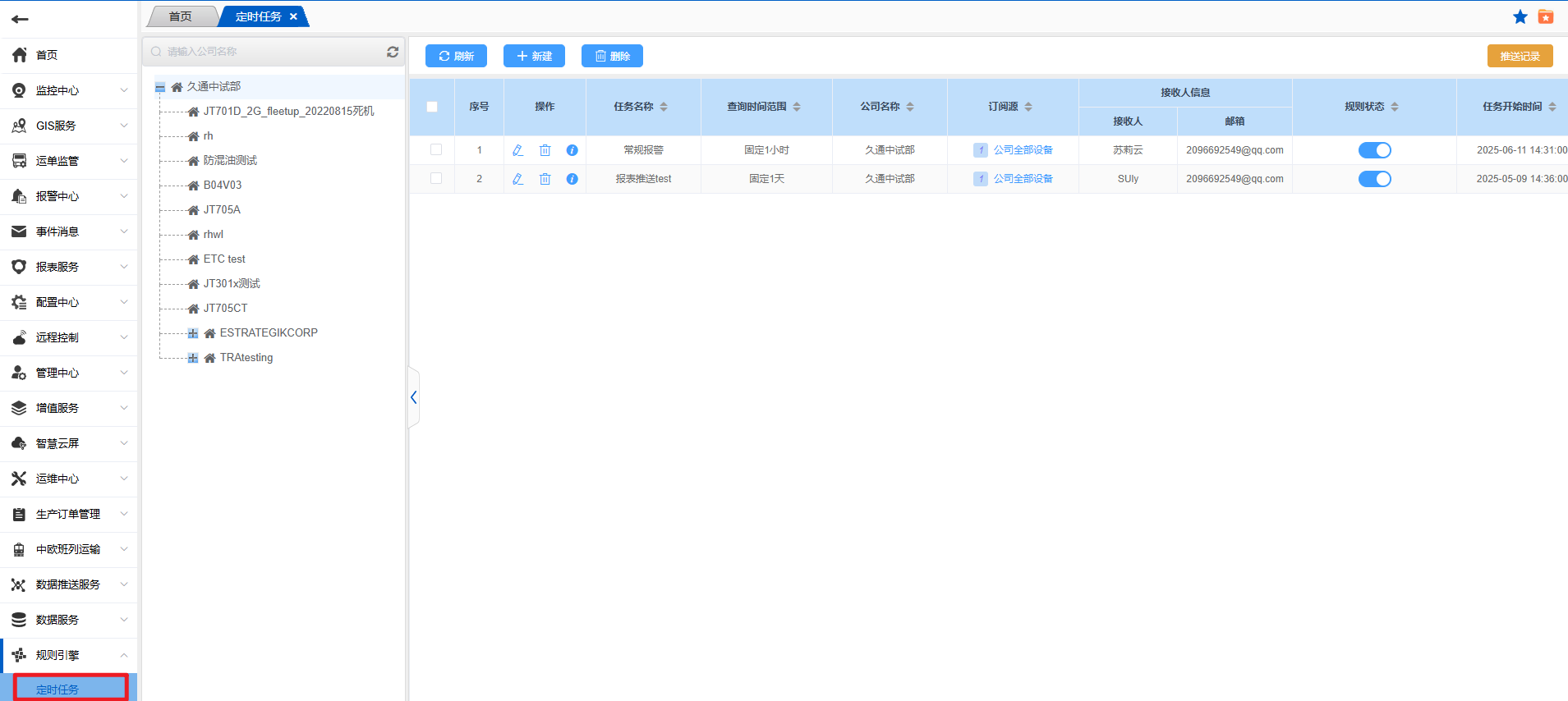Open 定时任务 in the sidebar submenu
Screen dimensions: 1568x701
point(57,690)
